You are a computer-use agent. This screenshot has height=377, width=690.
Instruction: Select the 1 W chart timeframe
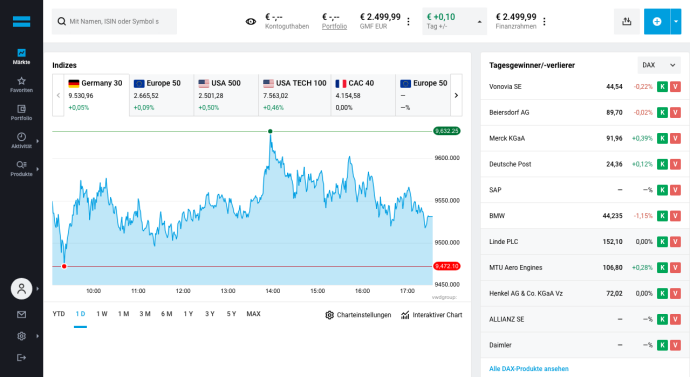click(102, 314)
